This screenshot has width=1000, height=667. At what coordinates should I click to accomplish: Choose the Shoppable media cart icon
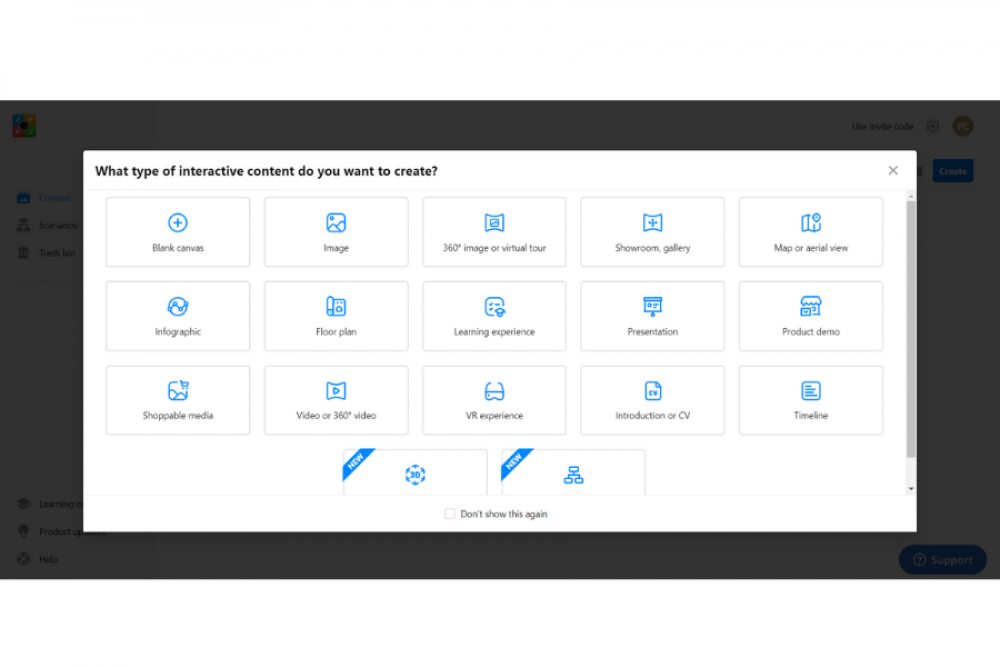[178, 391]
